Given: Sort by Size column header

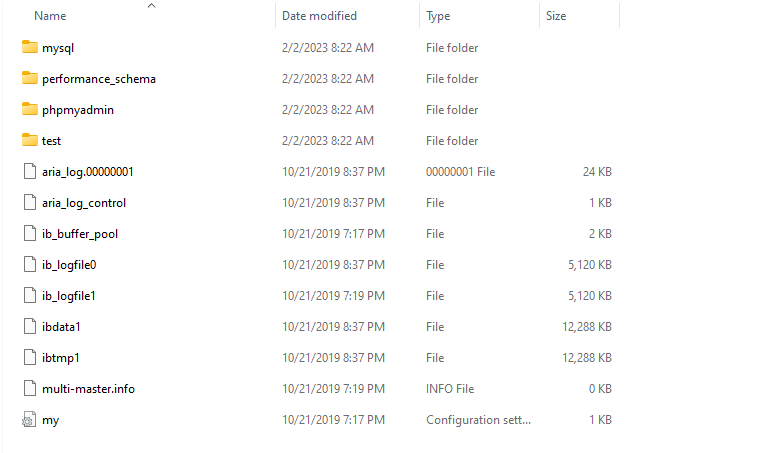Looking at the screenshot, I should (556, 16).
